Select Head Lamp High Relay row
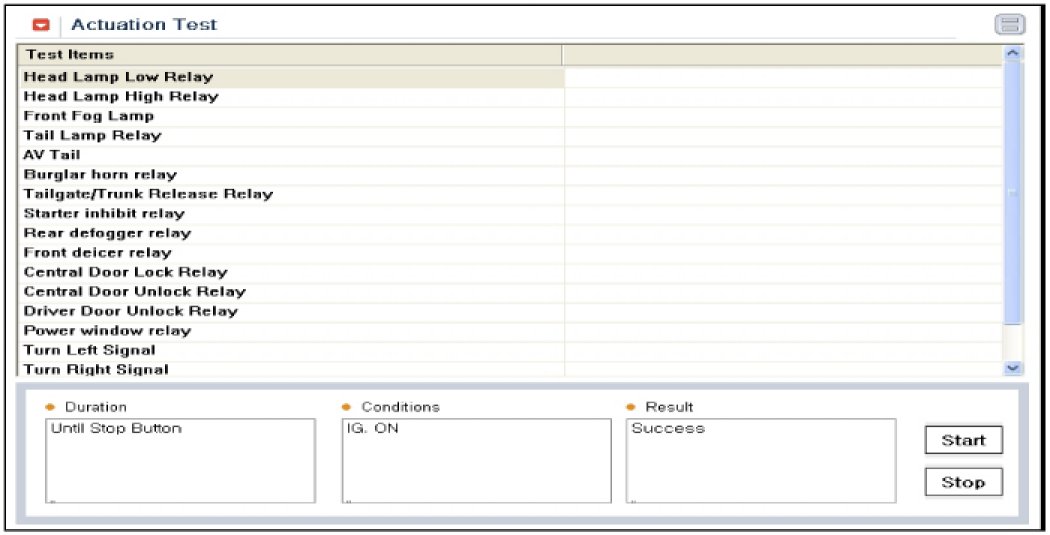This screenshot has width=1050, height=535. 120,97
